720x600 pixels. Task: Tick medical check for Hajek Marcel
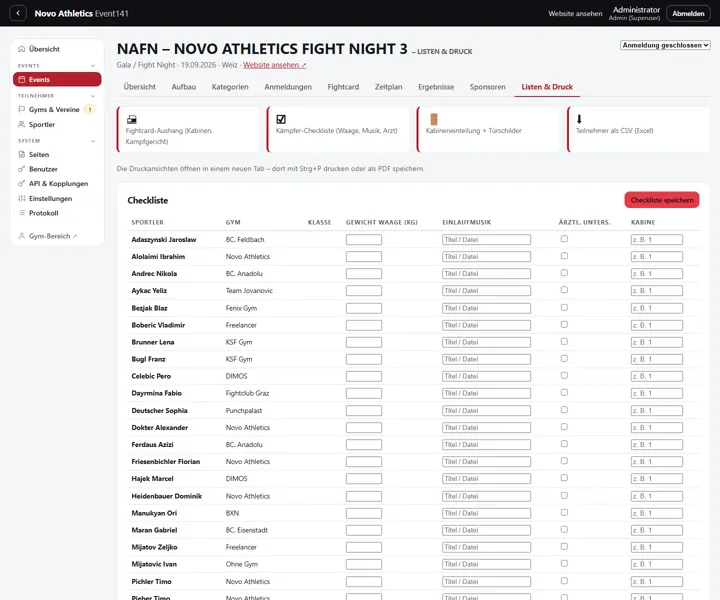tap(564, 478)
